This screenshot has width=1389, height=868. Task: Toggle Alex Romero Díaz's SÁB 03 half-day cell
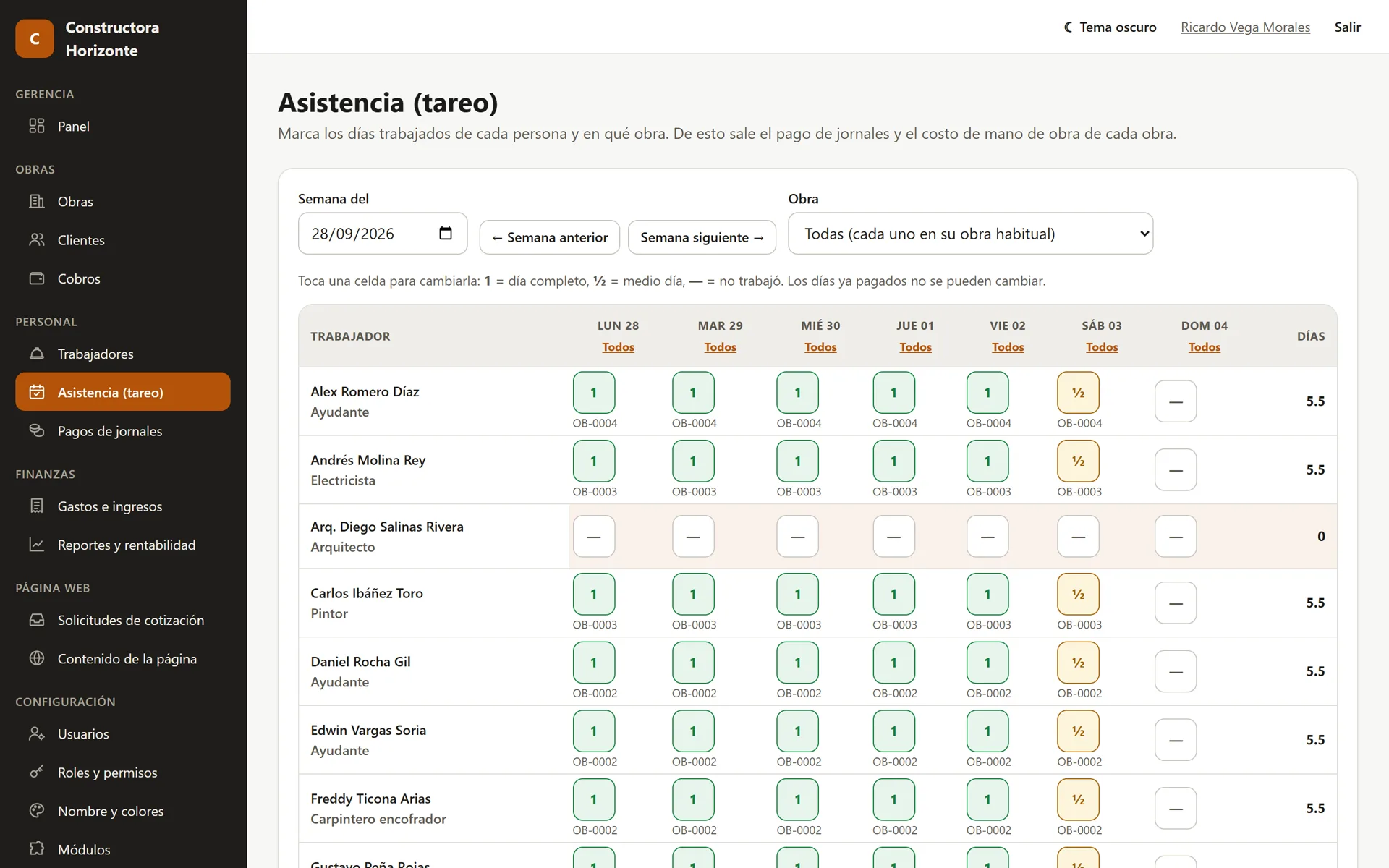(1078, 393)
